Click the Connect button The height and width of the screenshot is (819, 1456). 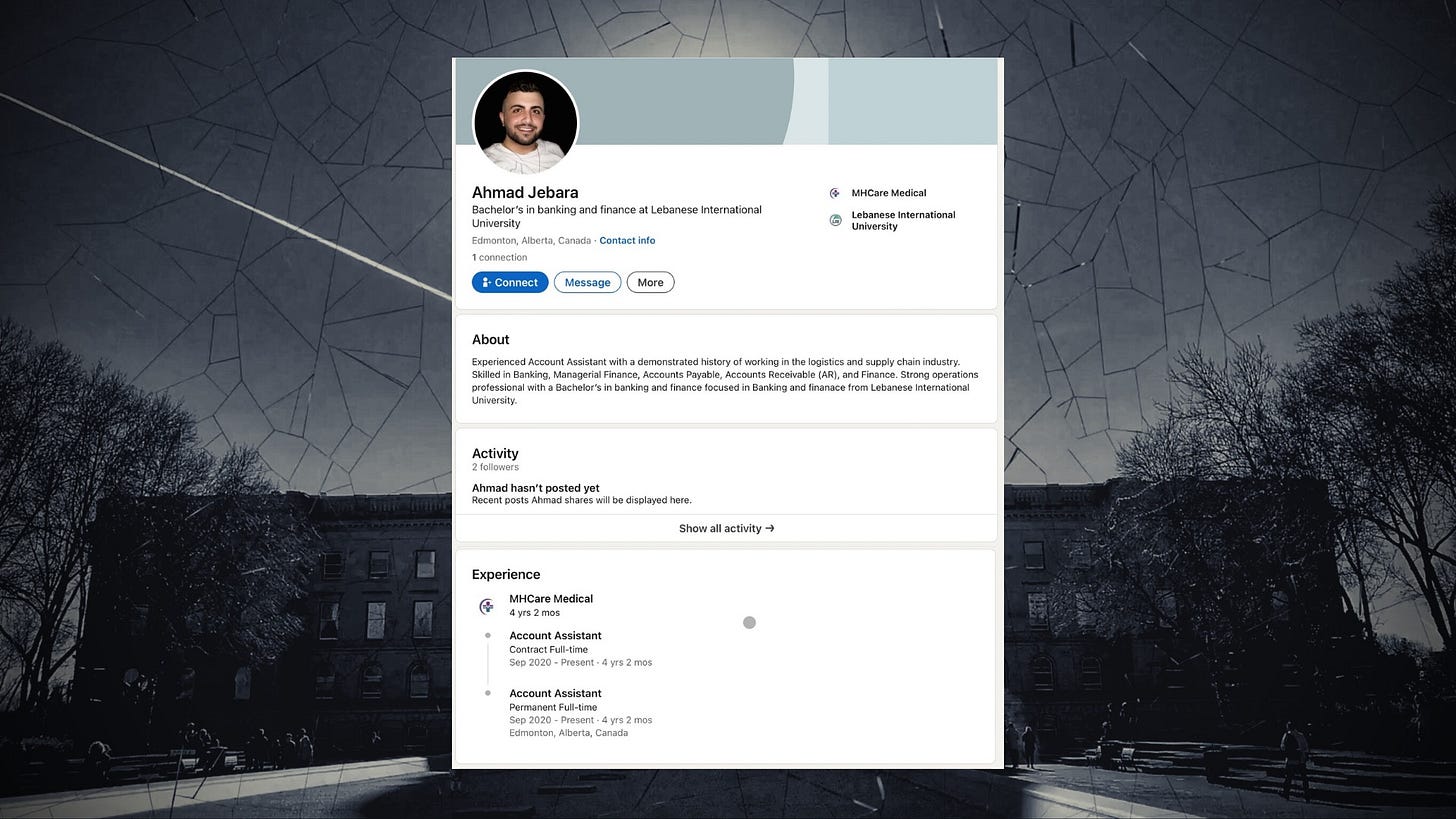[x=510, y=282]
